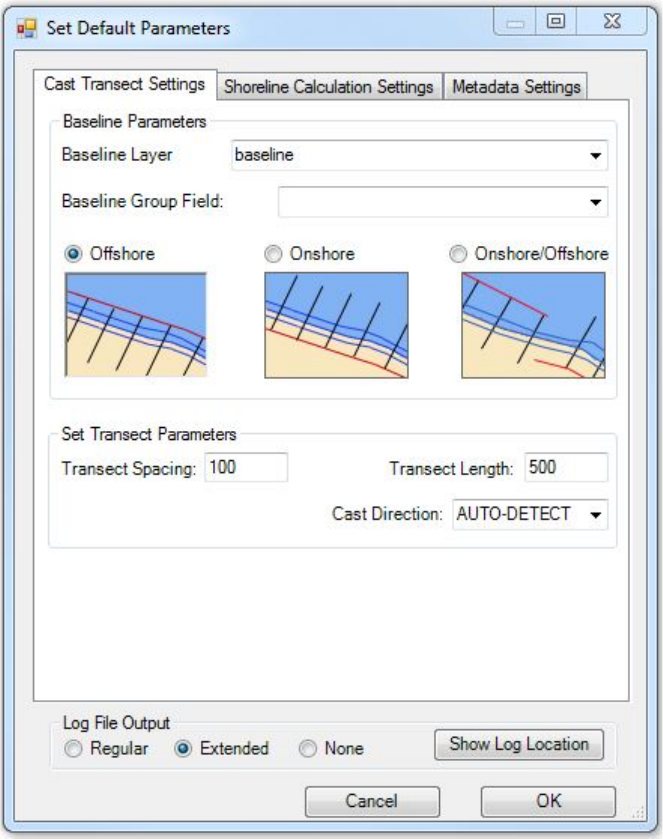The width and height of the screenshot is (663, 839).
Task: Select Extended log file output
Action: pos(184,748)
